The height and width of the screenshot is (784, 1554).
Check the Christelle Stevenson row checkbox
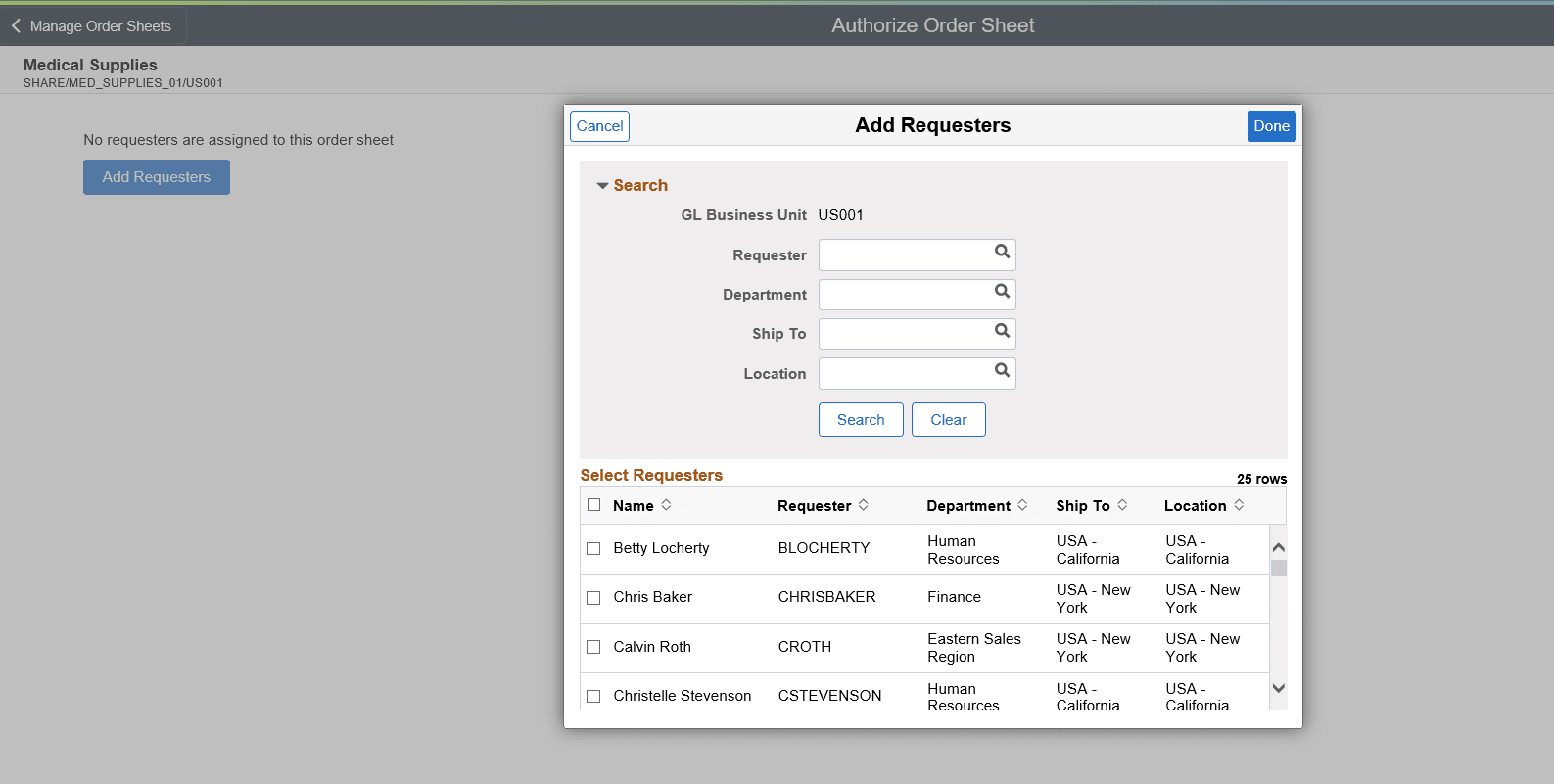coord(593,696)
